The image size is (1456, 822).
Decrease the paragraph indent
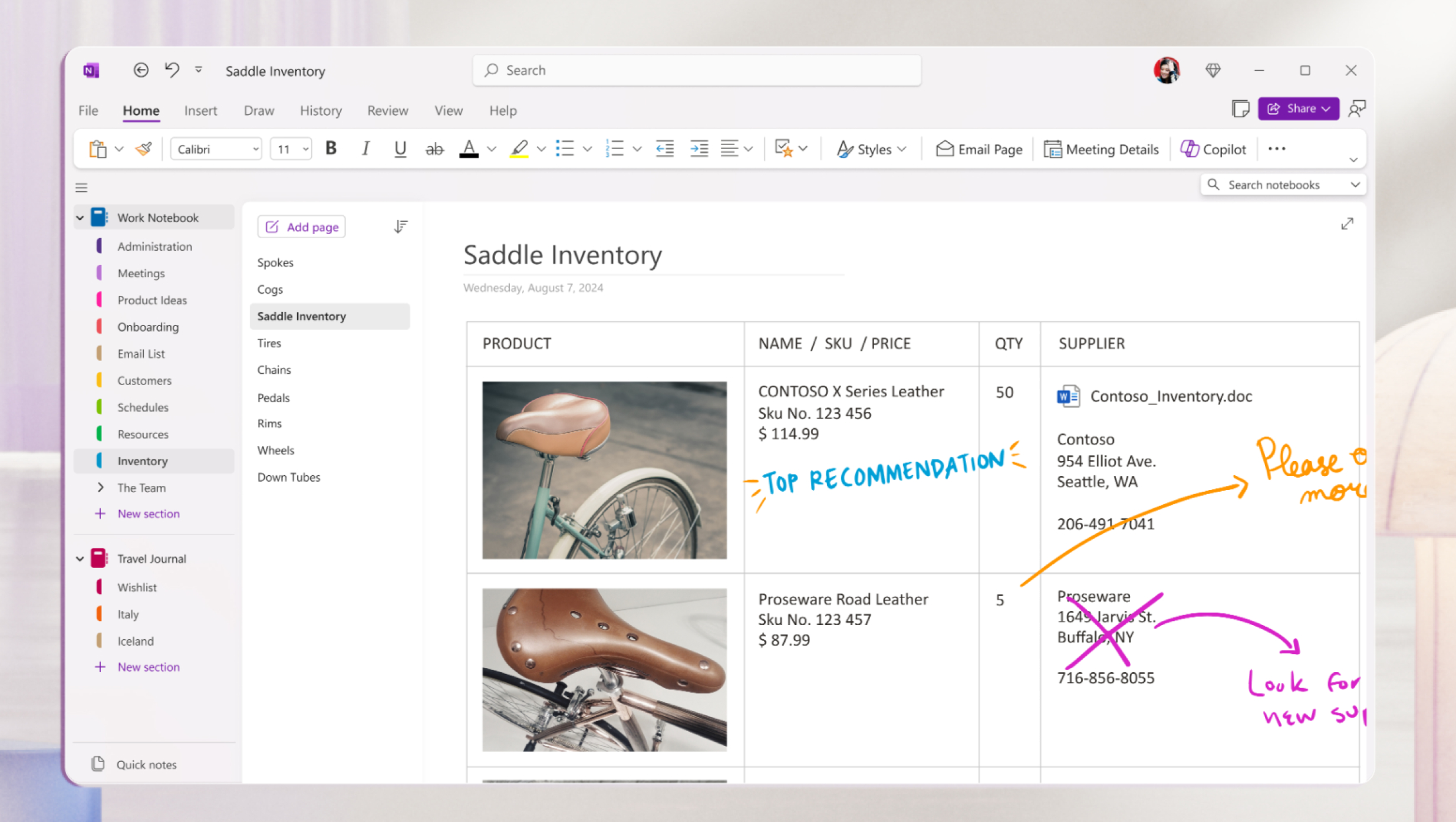pyautogui.click(x=665, y=149)
